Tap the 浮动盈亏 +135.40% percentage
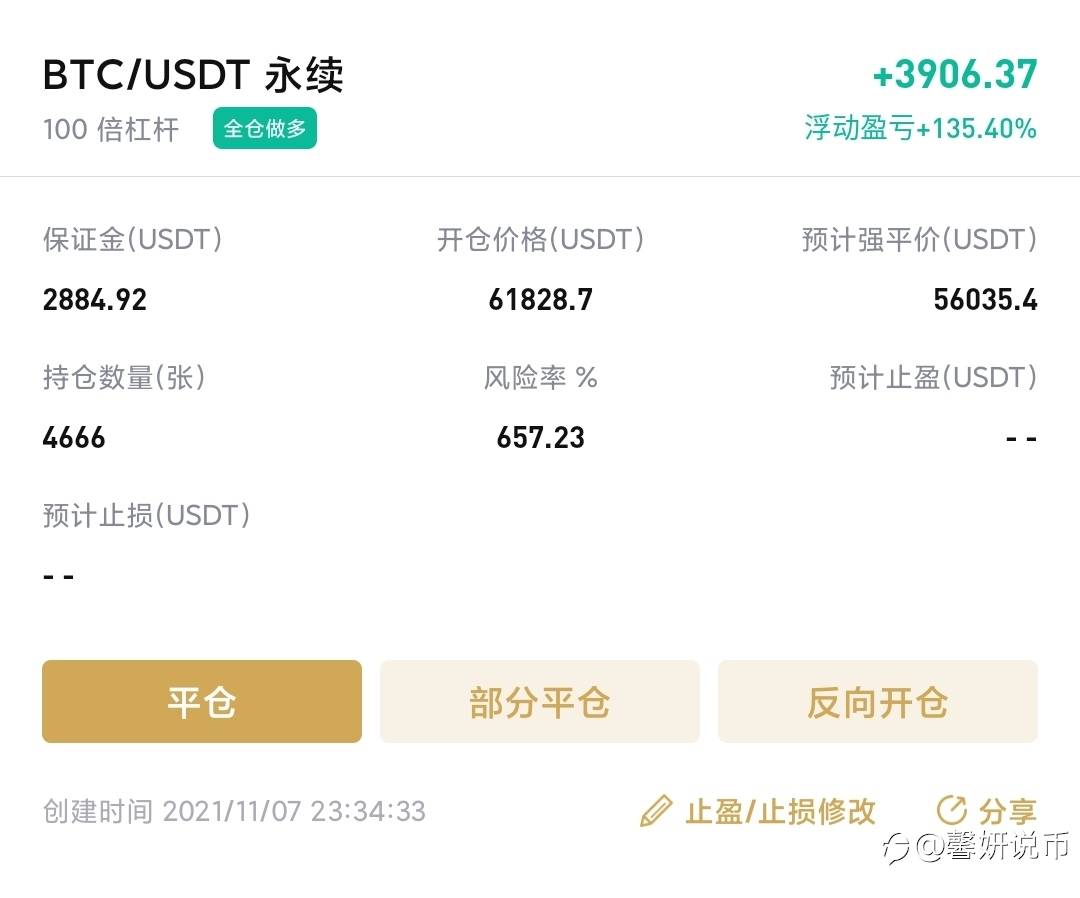The image size is (1080, 898). (x=920, y=129)
